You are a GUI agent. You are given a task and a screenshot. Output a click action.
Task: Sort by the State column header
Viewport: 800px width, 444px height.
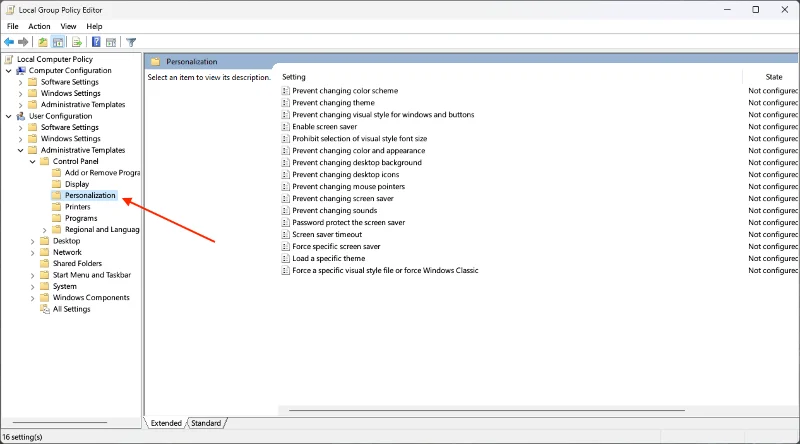tap(772, 77)
